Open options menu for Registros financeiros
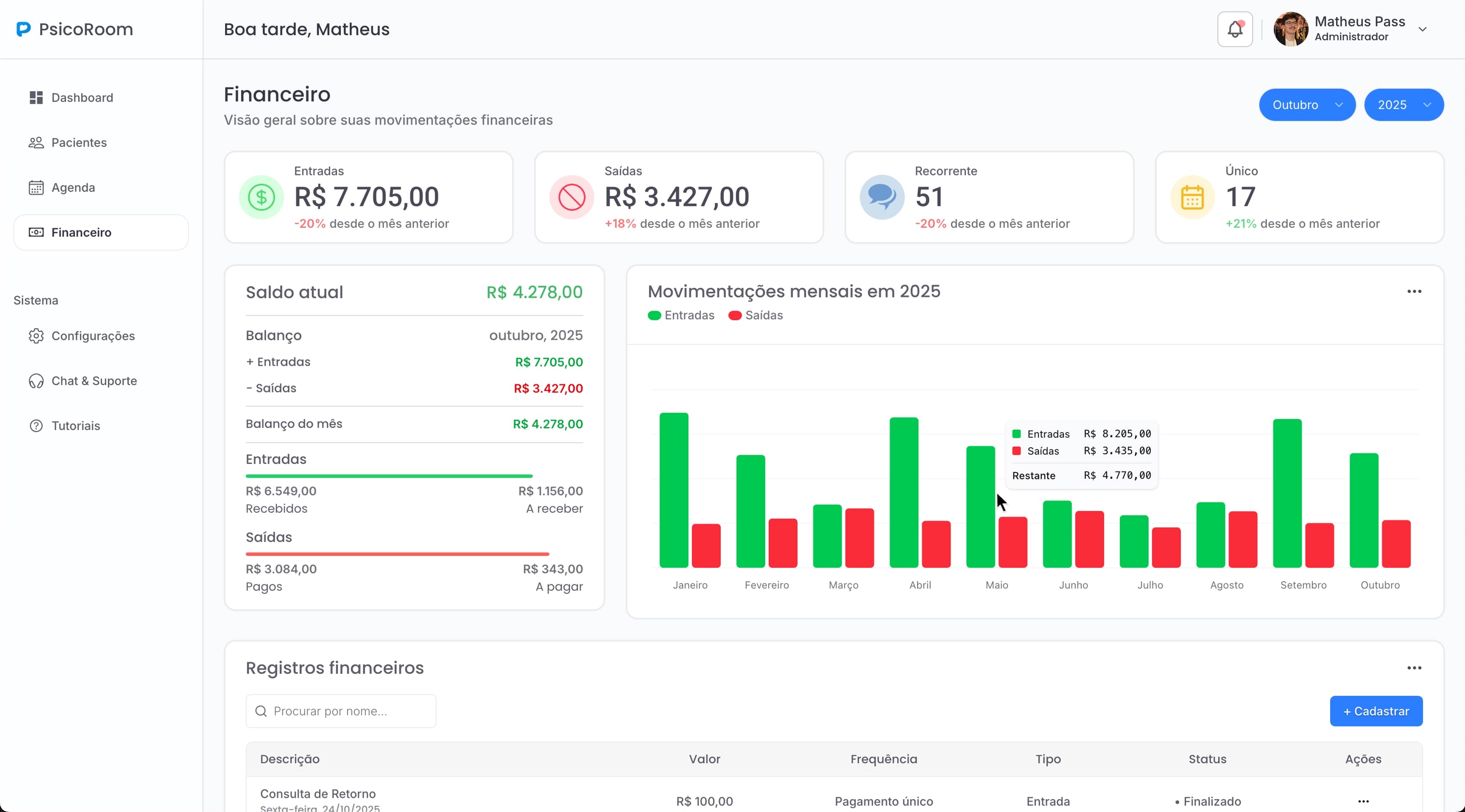Screen dimensions: 1465x812 tap(1415, 667)
